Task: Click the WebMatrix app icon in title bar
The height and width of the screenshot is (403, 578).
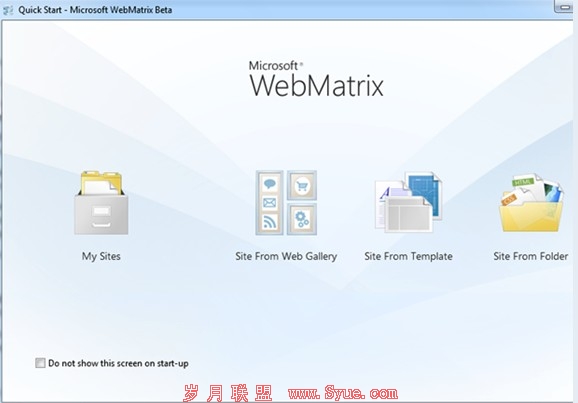Action: 8,10
